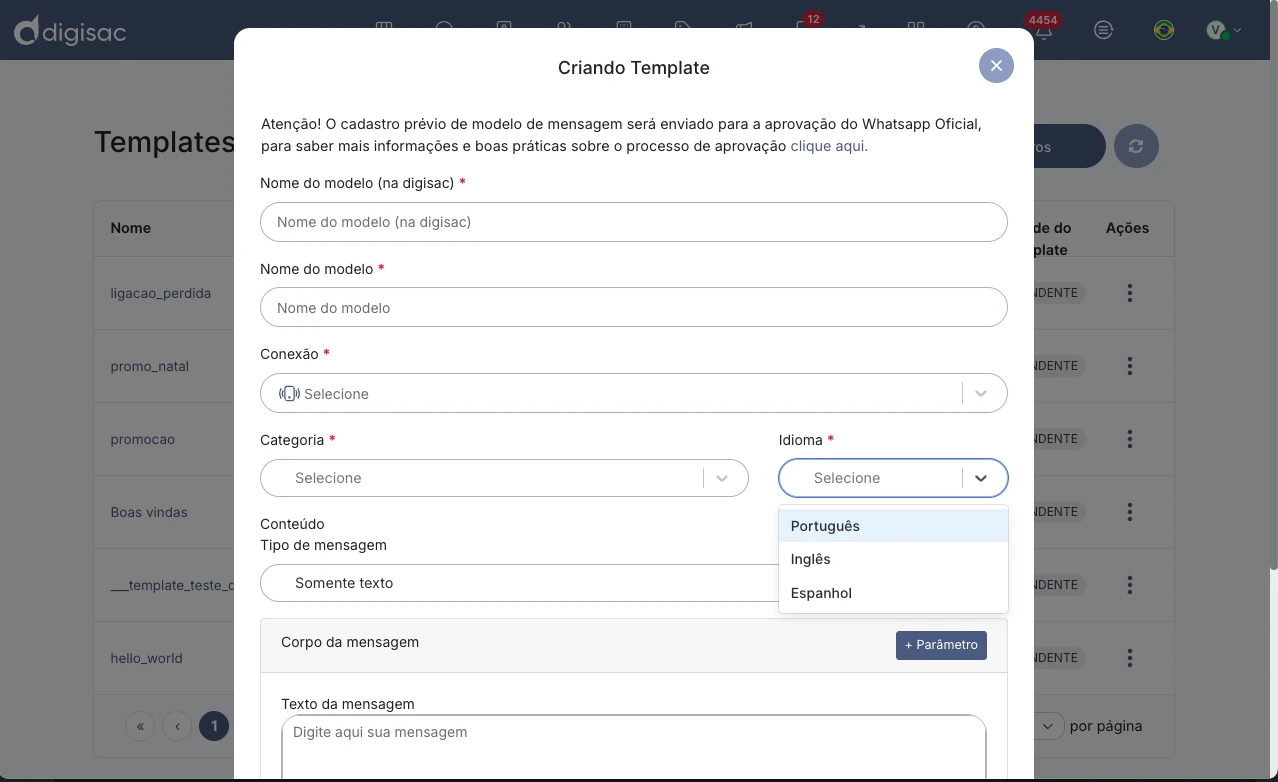Focus the 'Nome do modelo' text field
Image resolution: width=1278 pixels, height=782 pixels.
(634, 308)
